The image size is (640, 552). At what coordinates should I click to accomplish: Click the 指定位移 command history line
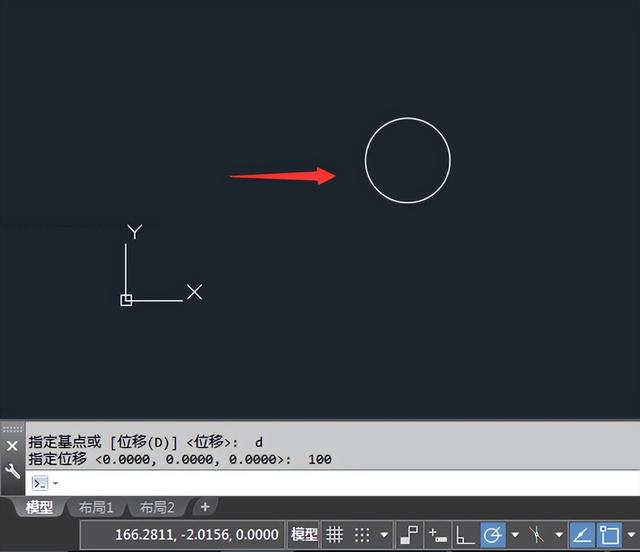[x=180, y=459]
